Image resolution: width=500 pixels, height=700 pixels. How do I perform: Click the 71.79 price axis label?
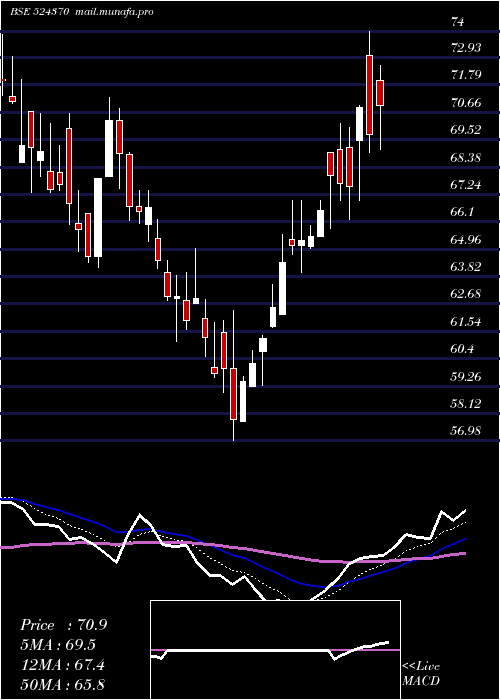tap(466, 75)
